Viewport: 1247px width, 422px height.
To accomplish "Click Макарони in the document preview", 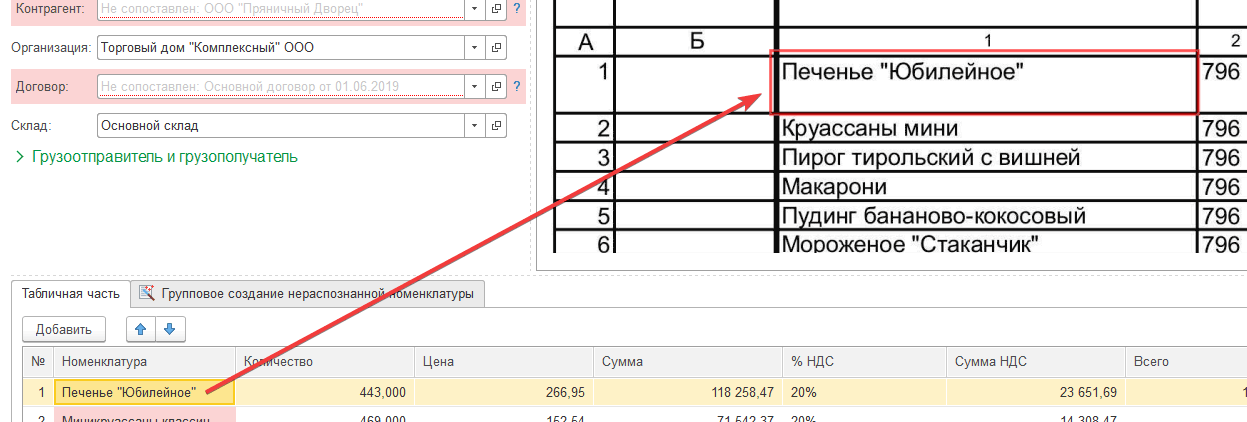I will 834,187.
